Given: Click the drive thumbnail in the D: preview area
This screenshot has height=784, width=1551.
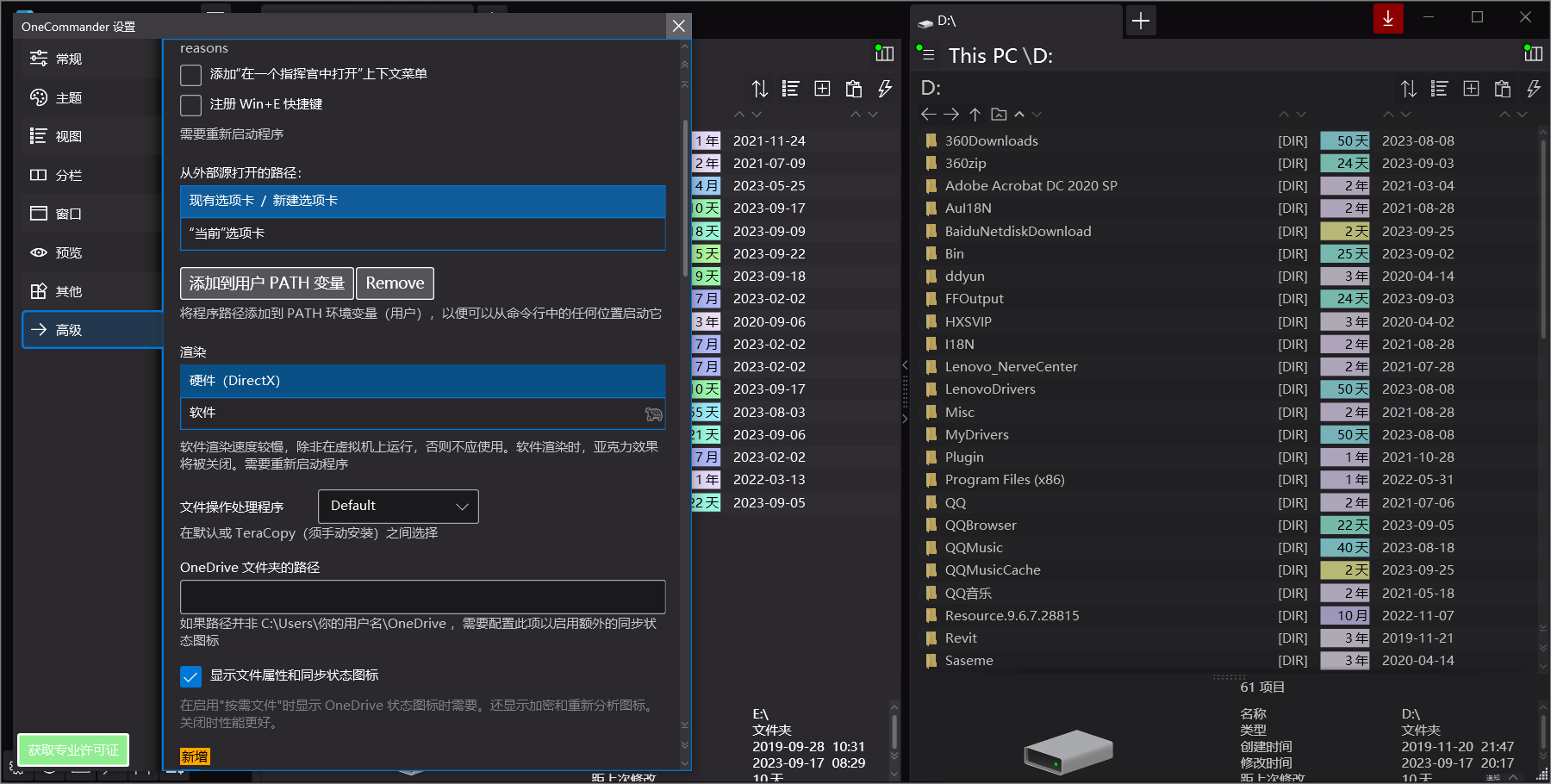Looking at the screenshot, I should click(x=1068, y=751).
